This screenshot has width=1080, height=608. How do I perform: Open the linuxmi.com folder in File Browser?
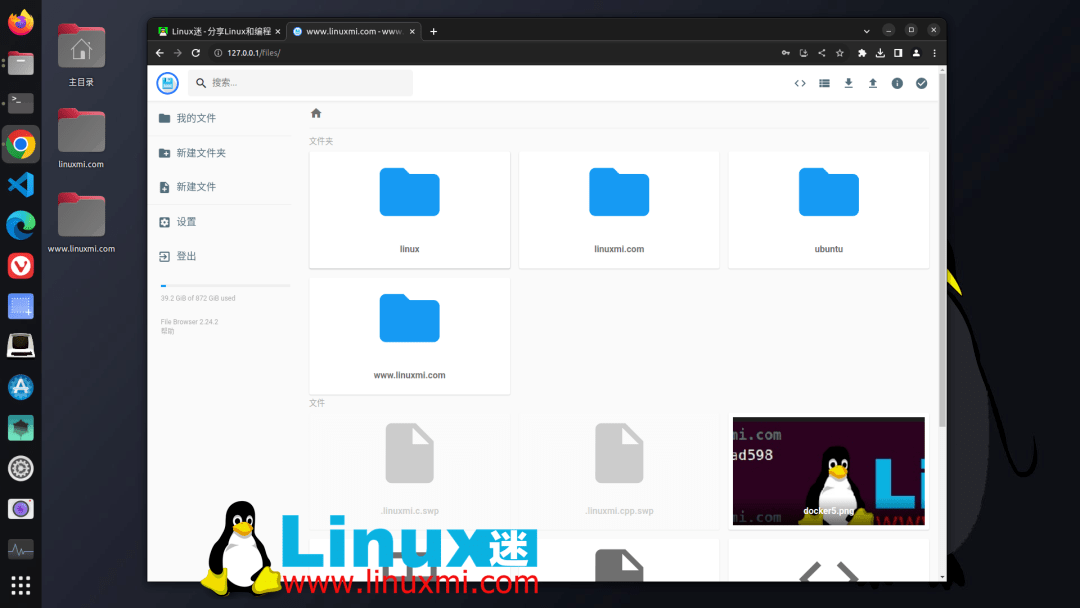tap(619, 210)
